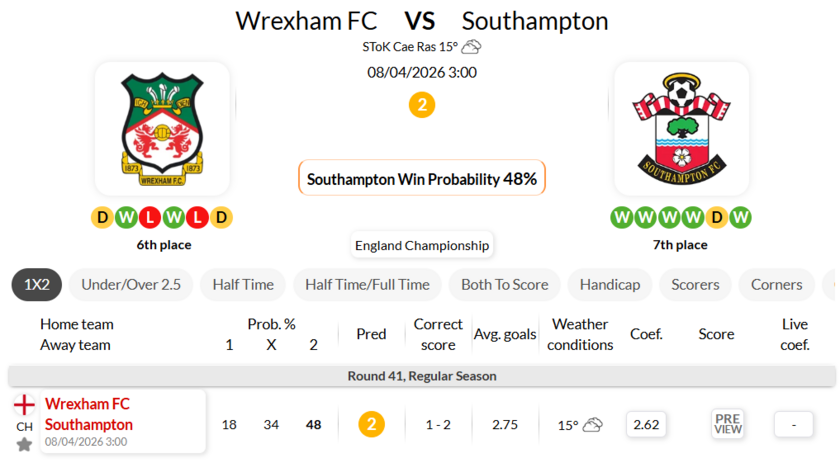Click the weather icon in match row
840x463 pixels.
593,424
